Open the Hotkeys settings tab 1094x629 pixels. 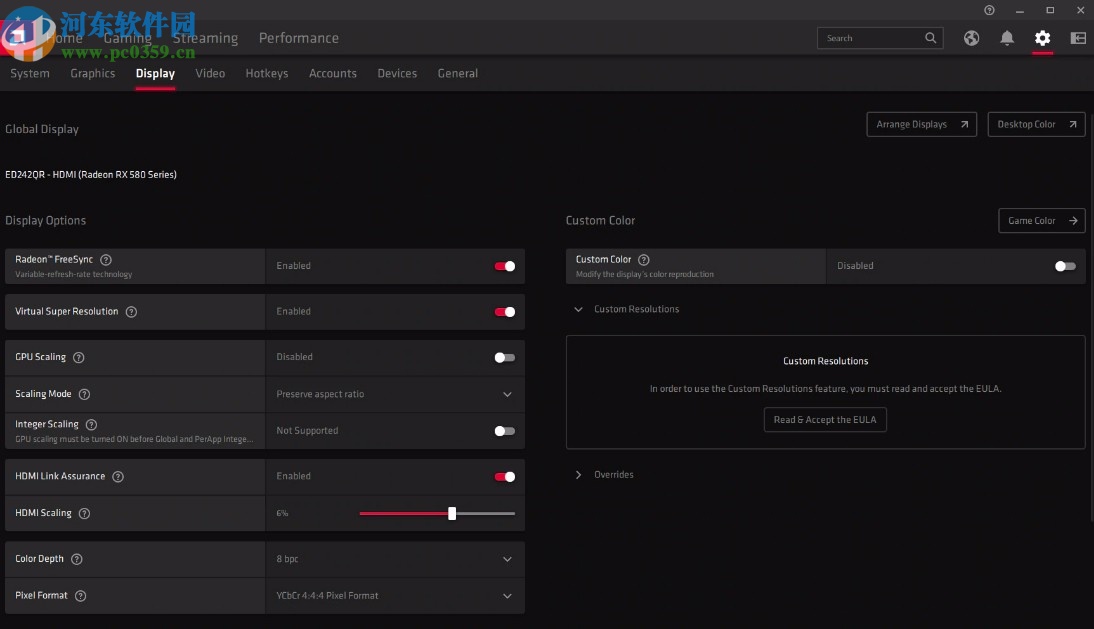[x=266, y=73]
